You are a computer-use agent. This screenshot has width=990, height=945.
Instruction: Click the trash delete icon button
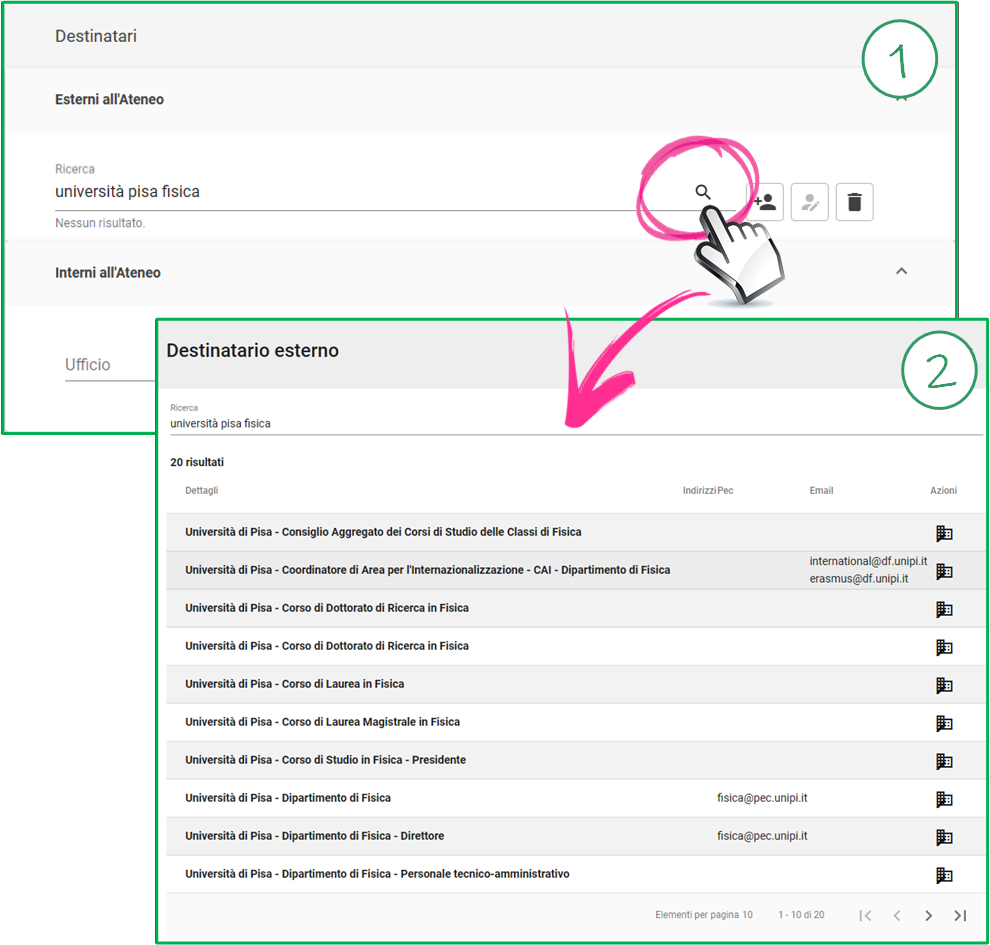[x=854, y=202]
